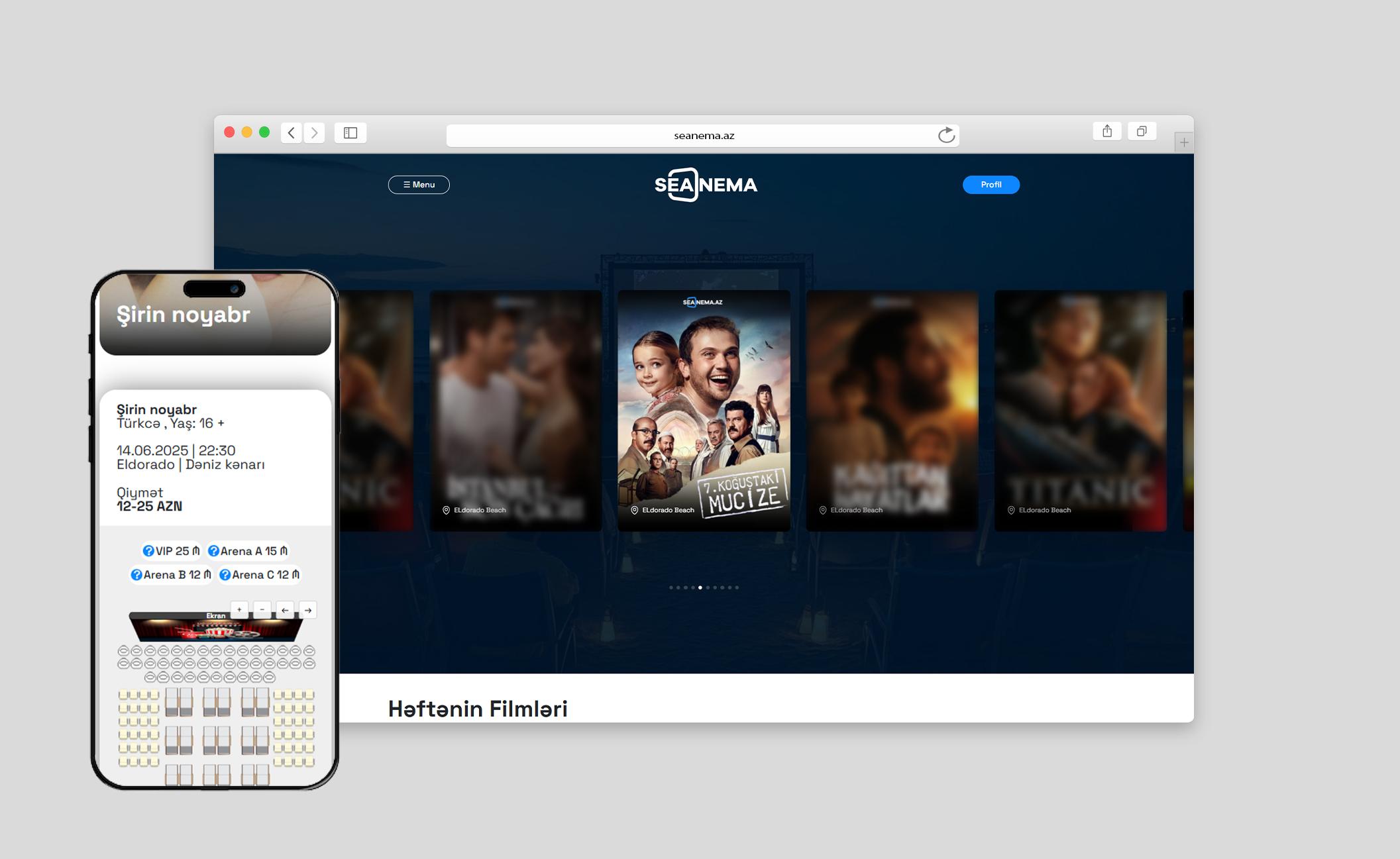
Task: Select the blurred poster left of center
Action: [x=515, y=411]
